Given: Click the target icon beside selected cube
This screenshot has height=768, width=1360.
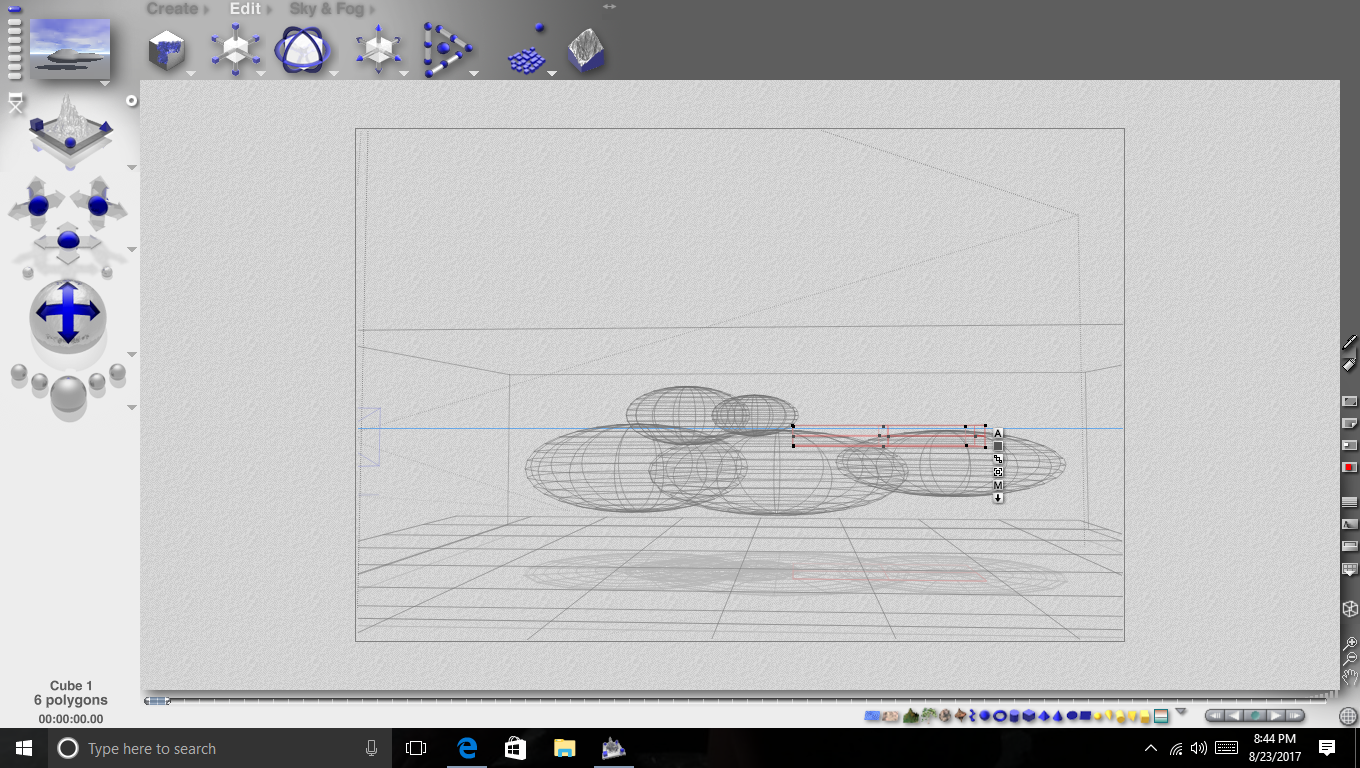Looking at the screenshot, I should coord(998,472).
